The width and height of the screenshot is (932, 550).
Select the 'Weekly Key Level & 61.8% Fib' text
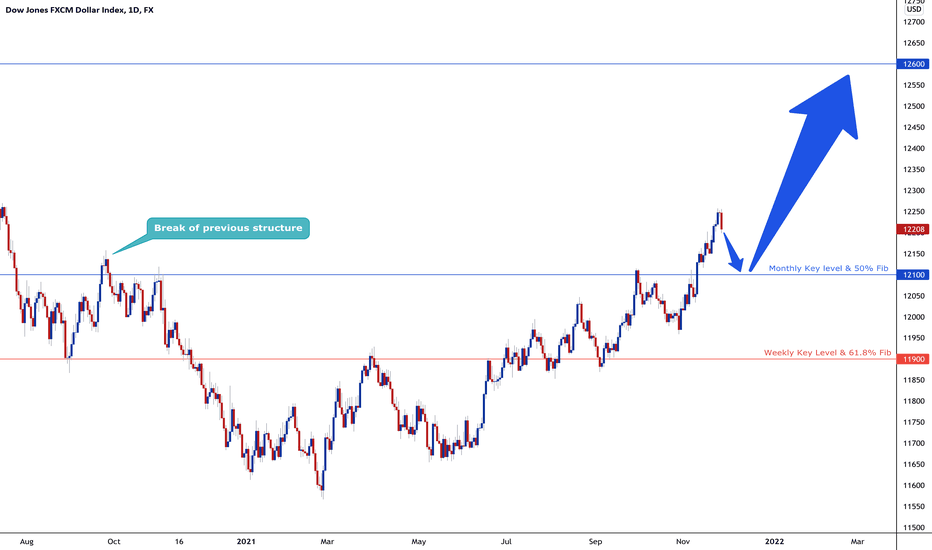point(827,353)
